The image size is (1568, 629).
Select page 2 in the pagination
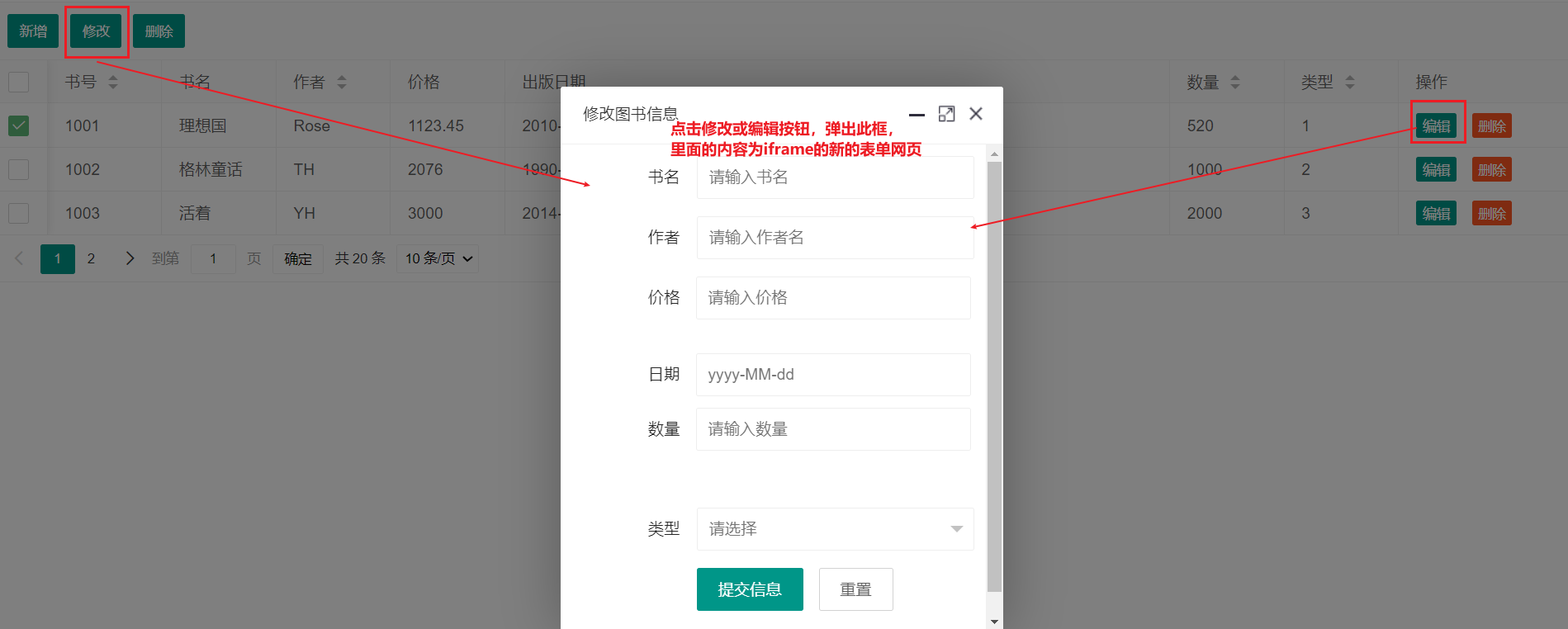91,258
